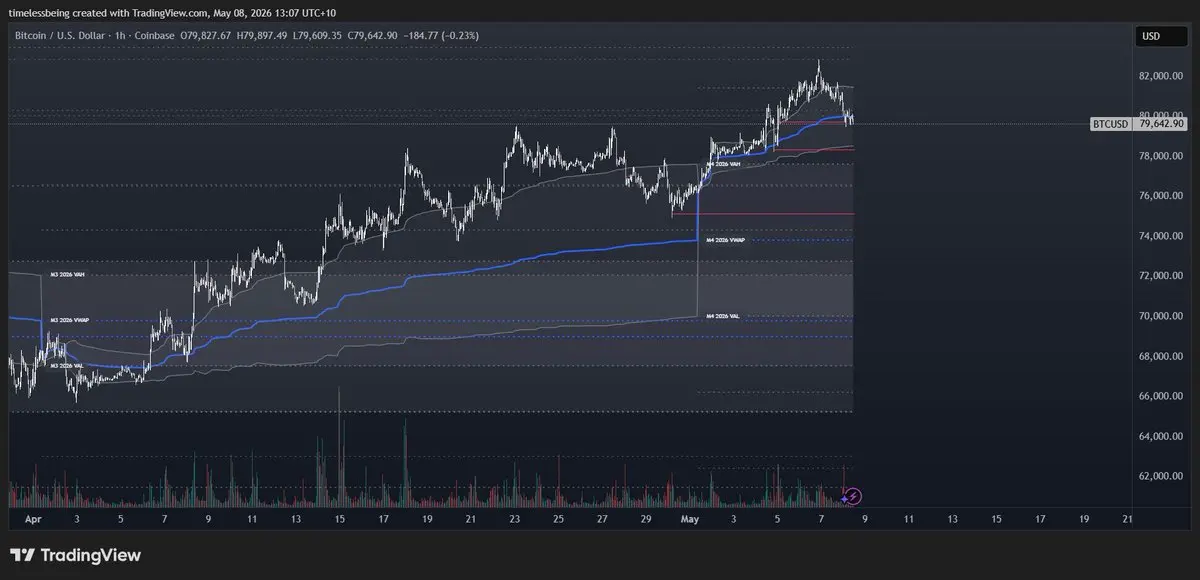Click the Apr label on time axis
The image size is (1200, 580).
click(x=32, y=519)
